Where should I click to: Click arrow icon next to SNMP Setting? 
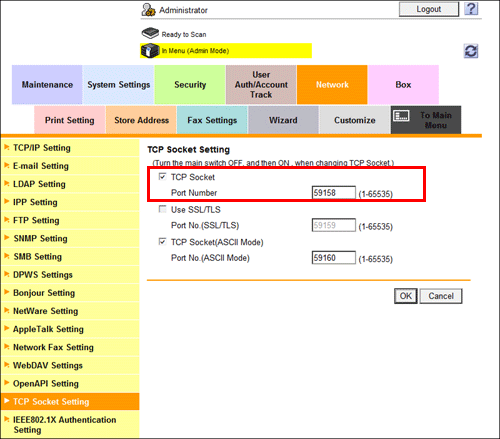6,238
